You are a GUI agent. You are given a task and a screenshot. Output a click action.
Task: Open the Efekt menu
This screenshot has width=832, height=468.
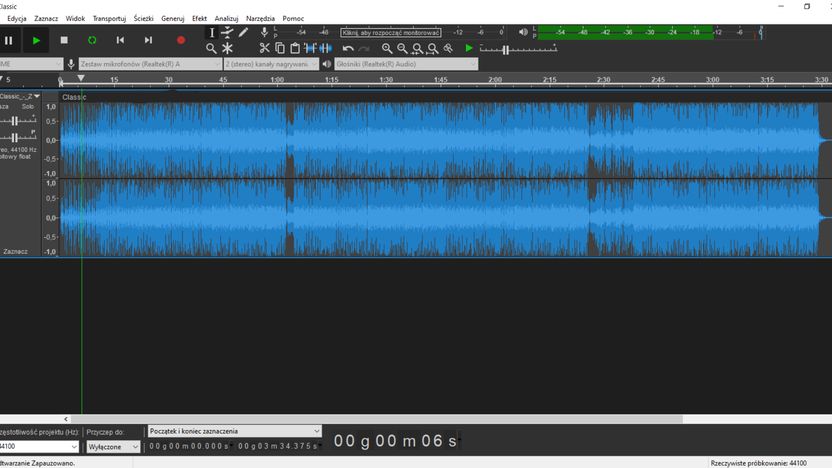[200, 19]
